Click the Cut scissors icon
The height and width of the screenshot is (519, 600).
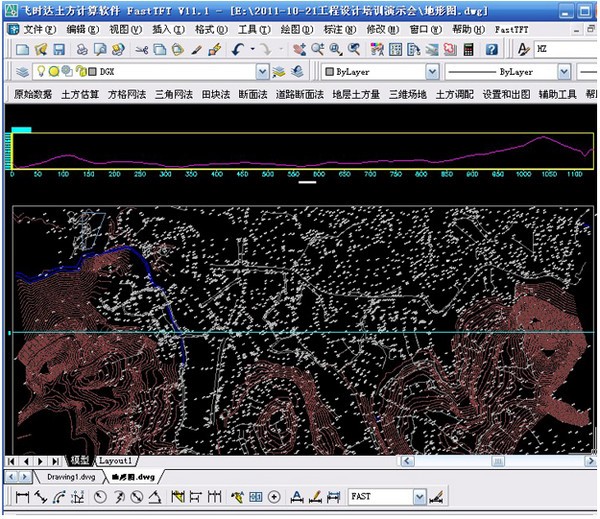(142, 48)
